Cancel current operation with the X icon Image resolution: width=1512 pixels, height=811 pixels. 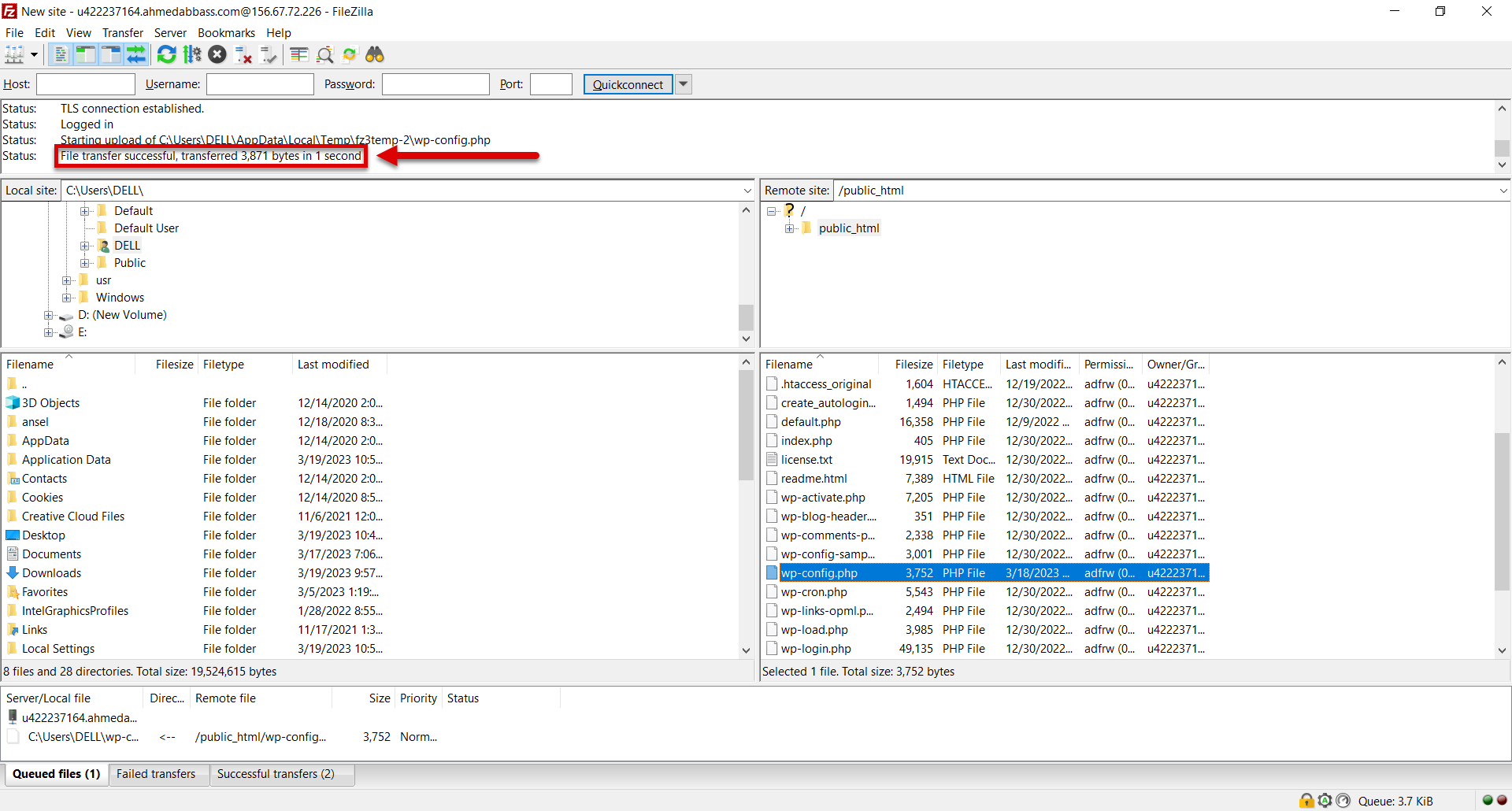tap(217, 54)
